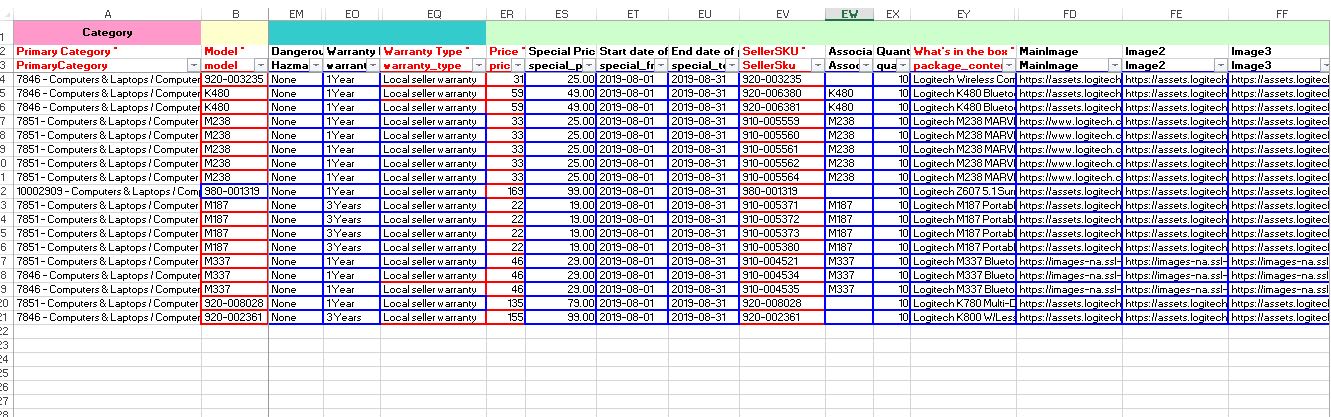Click the '10002909 - Computers & Laptops' category cell

coord(107,191)
